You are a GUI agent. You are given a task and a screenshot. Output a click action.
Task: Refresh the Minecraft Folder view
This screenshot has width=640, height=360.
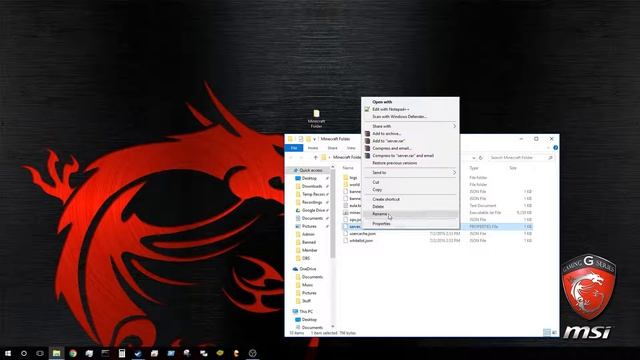point(481,158)
